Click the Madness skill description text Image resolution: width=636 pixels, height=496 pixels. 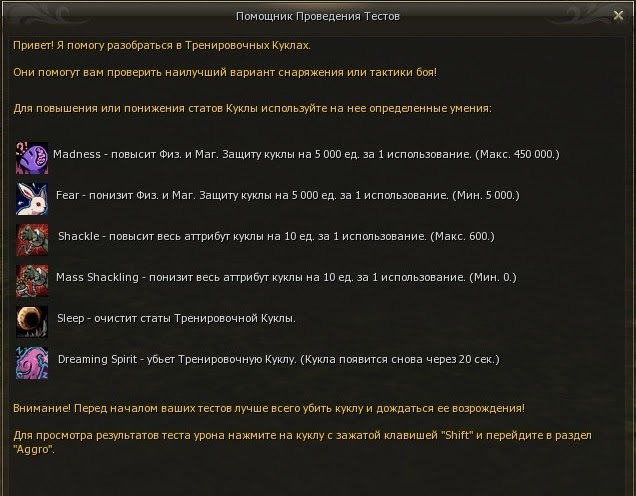coord(305,155)
